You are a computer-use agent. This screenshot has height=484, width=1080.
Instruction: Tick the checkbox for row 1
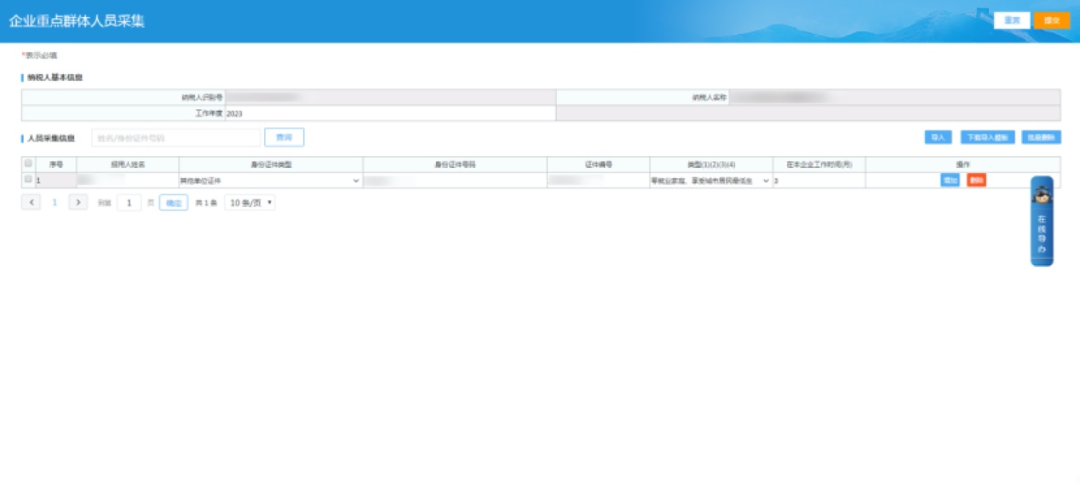(28, 180)
